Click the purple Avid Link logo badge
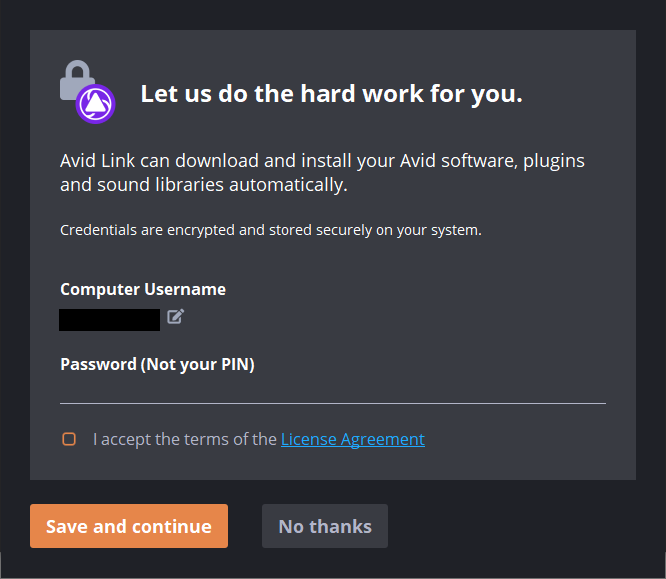This screenshot has width=666, height=579. [x=96, y=103]
